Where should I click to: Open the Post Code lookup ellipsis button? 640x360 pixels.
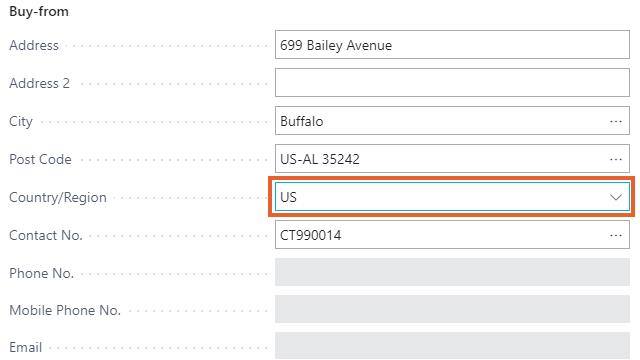click(616, 159)
